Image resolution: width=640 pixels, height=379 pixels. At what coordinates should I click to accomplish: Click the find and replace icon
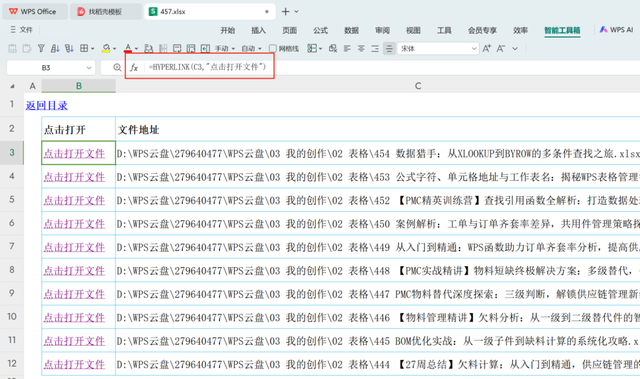click(149, 49)
